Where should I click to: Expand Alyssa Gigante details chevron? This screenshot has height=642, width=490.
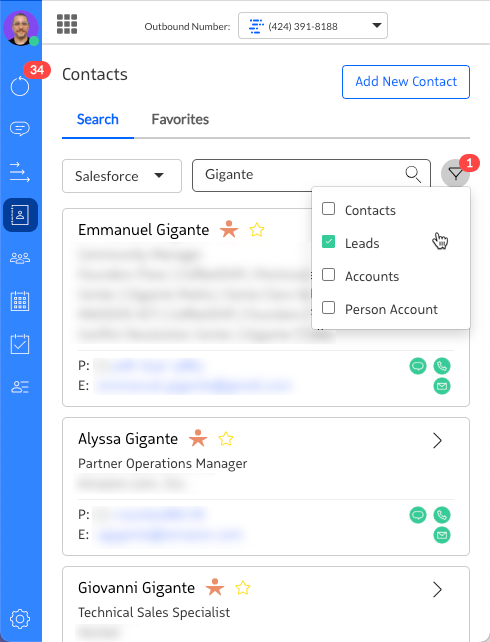[438, 441]
